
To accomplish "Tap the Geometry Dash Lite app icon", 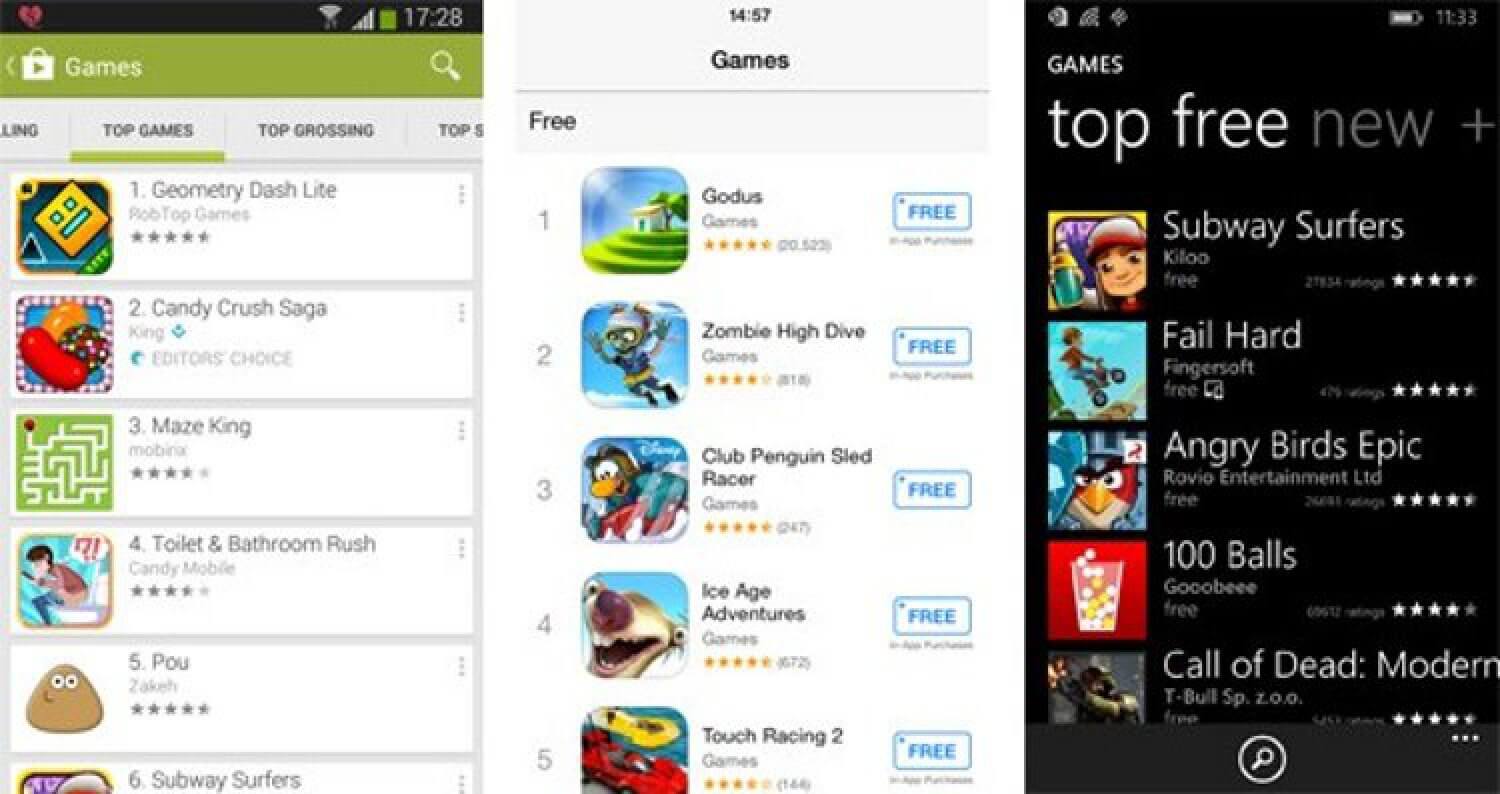I will pos(64,227).
